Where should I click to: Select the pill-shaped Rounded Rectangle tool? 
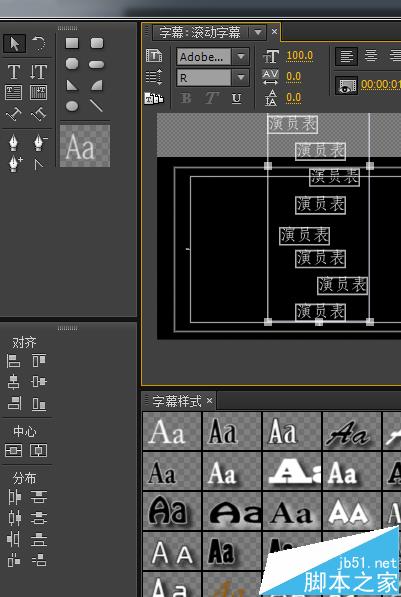(97, 64)
